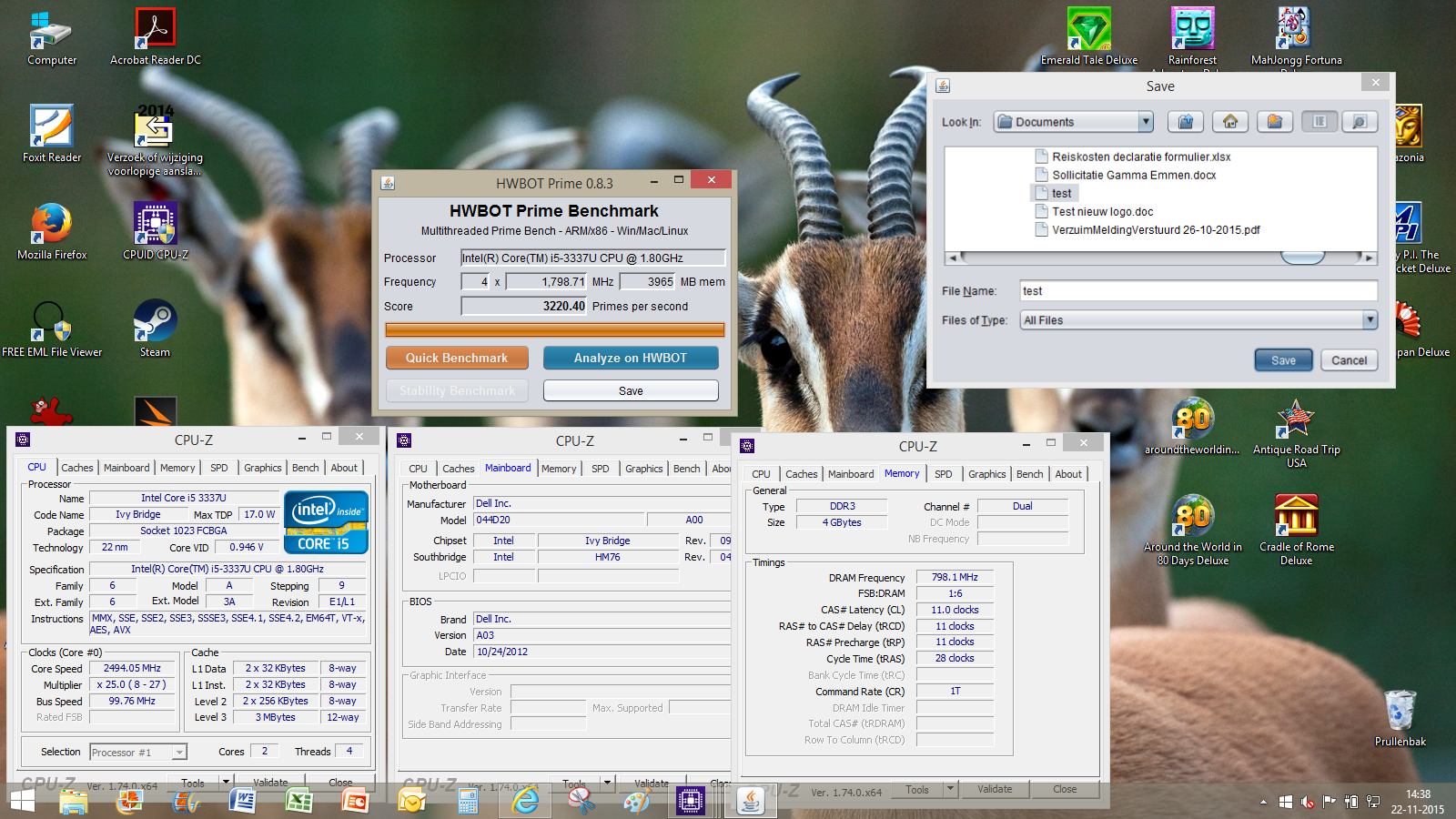Open MahJongg Fortuna desktop icon
The width and height of the screenshot is (1456, 819).
(1296, 37)
